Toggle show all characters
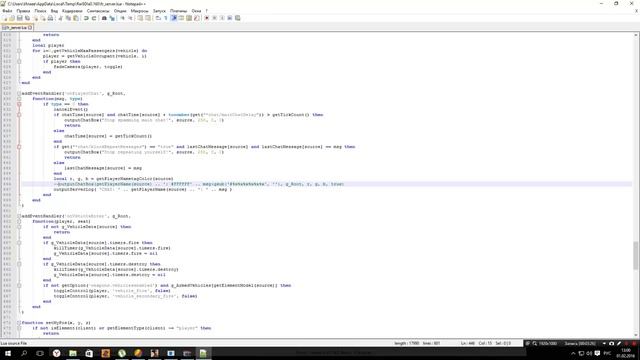Viewport: 640px width, 360px height. coord(166,18)
